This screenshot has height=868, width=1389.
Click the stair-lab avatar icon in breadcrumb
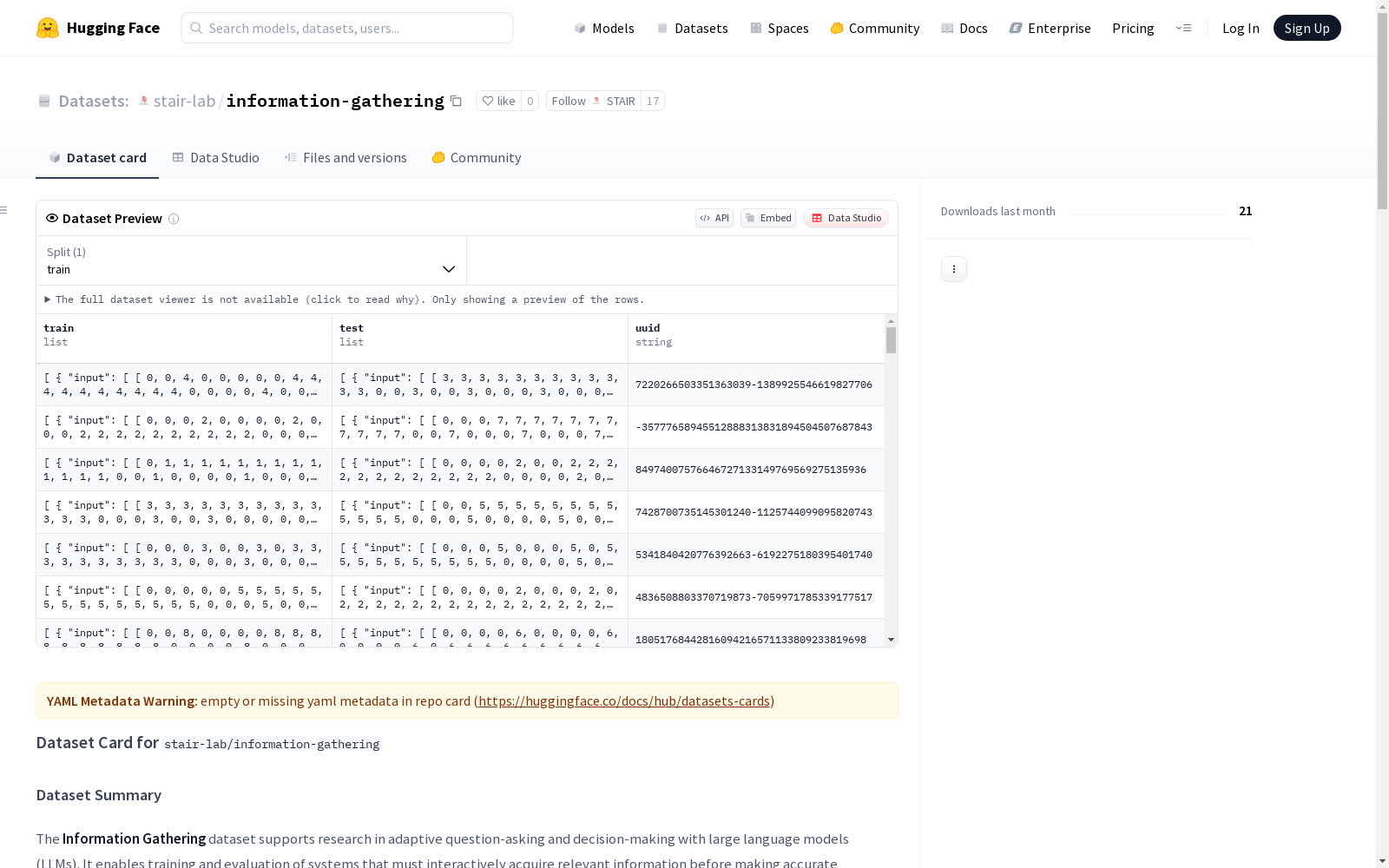click(x=144, y=101)
